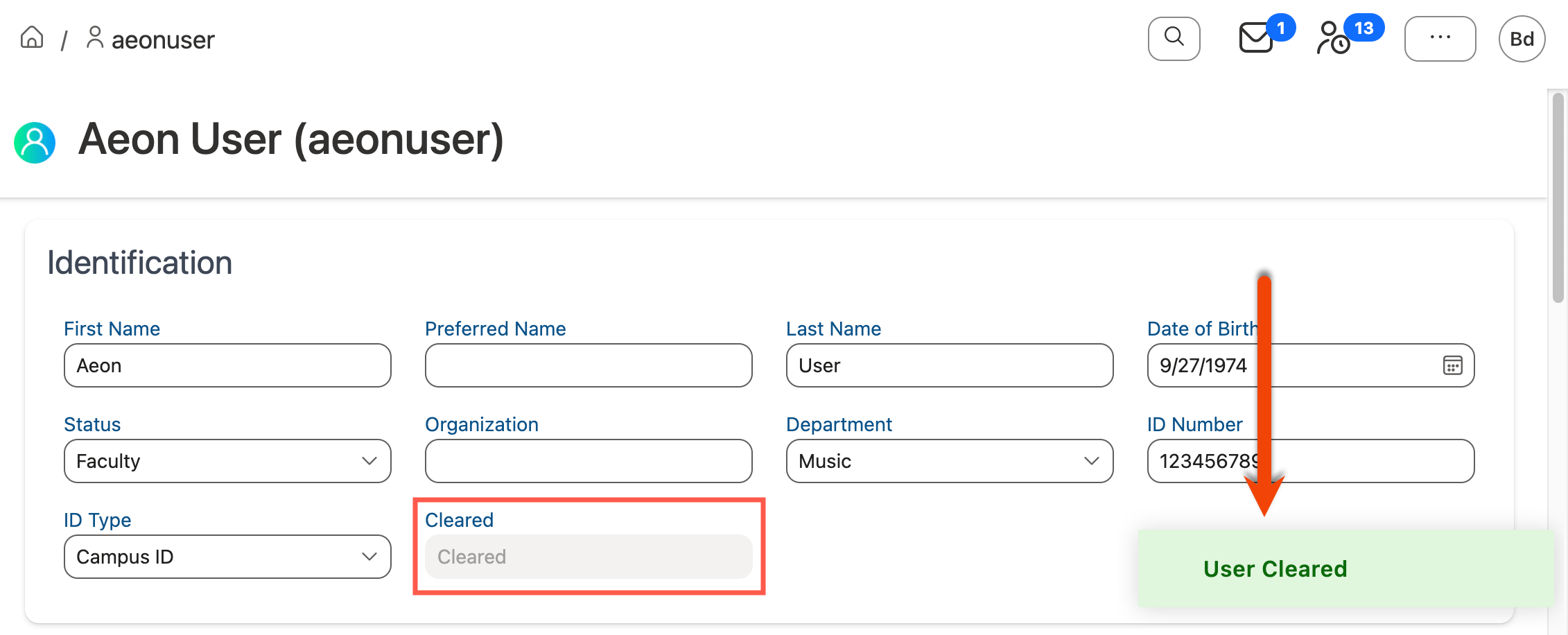The image size is (1568, 635).
Task: Select the disabled Cleared field
Action: [589, 556]
